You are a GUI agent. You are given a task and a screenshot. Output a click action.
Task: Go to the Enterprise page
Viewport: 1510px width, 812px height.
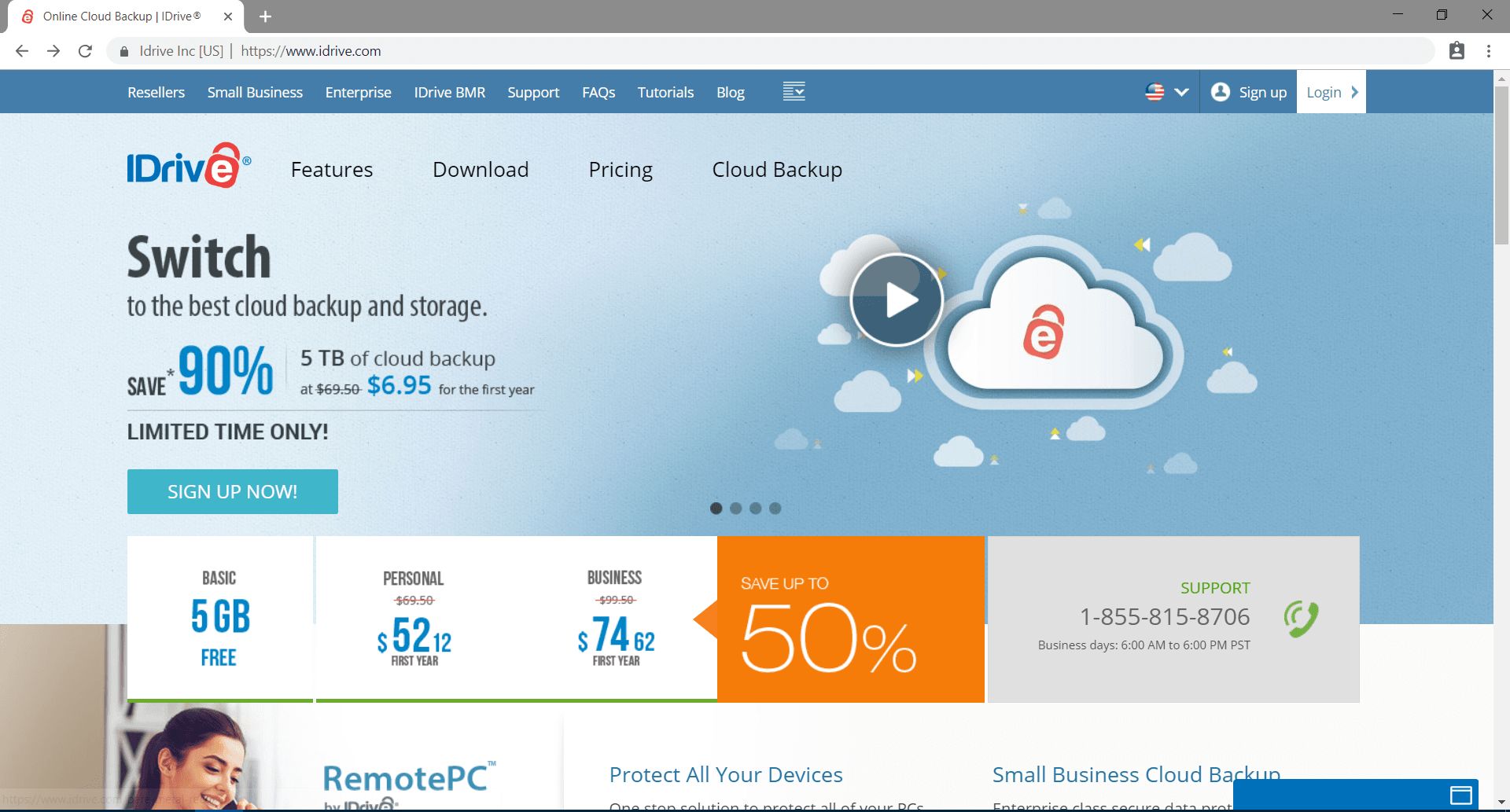(358, 92)
